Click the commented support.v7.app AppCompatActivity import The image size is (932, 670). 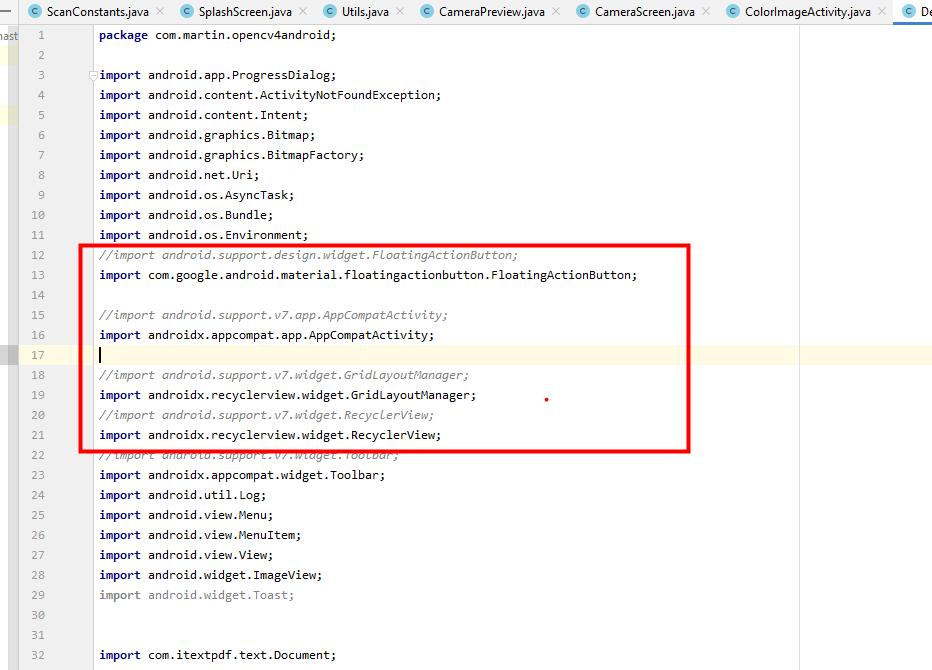(x=273, y=315)
